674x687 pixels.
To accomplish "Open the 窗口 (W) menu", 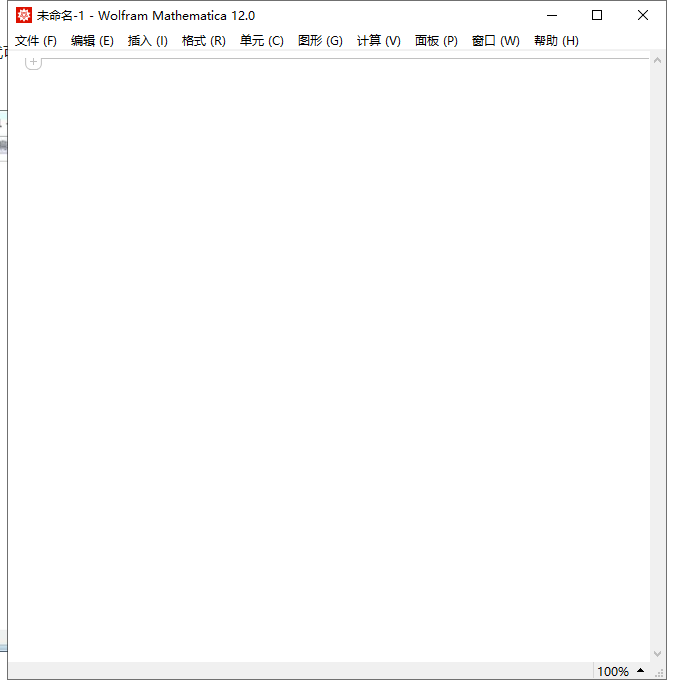I will pos(495,41).
